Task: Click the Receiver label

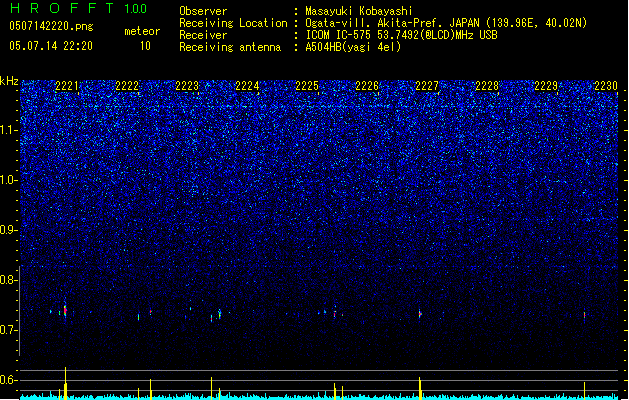Action: [203, 35]
